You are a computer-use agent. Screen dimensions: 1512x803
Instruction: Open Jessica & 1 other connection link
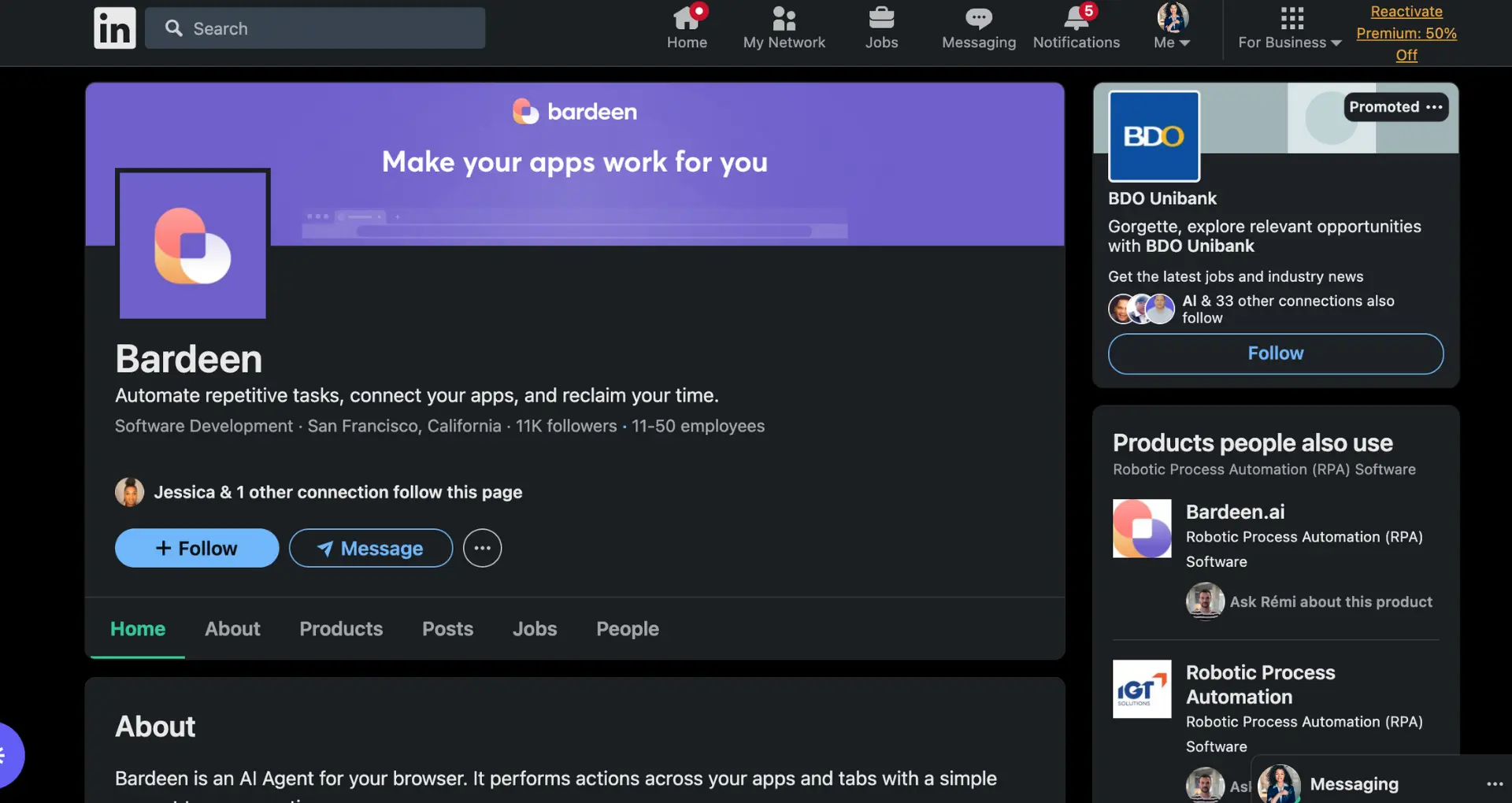pos(338,492)
